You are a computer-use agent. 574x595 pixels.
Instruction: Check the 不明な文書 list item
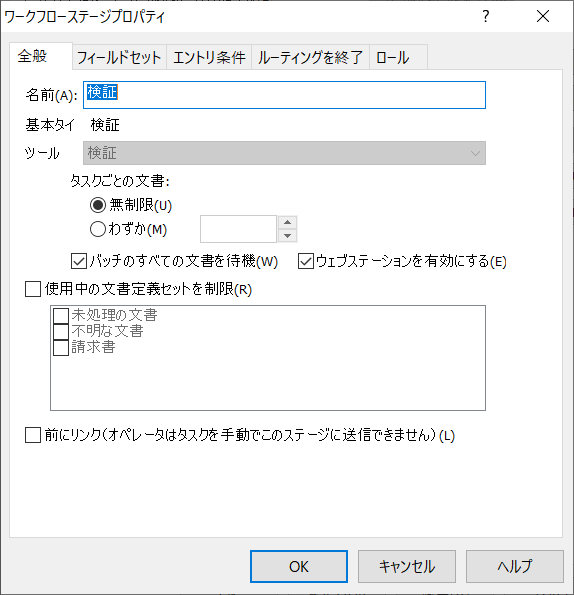(61, 331)
